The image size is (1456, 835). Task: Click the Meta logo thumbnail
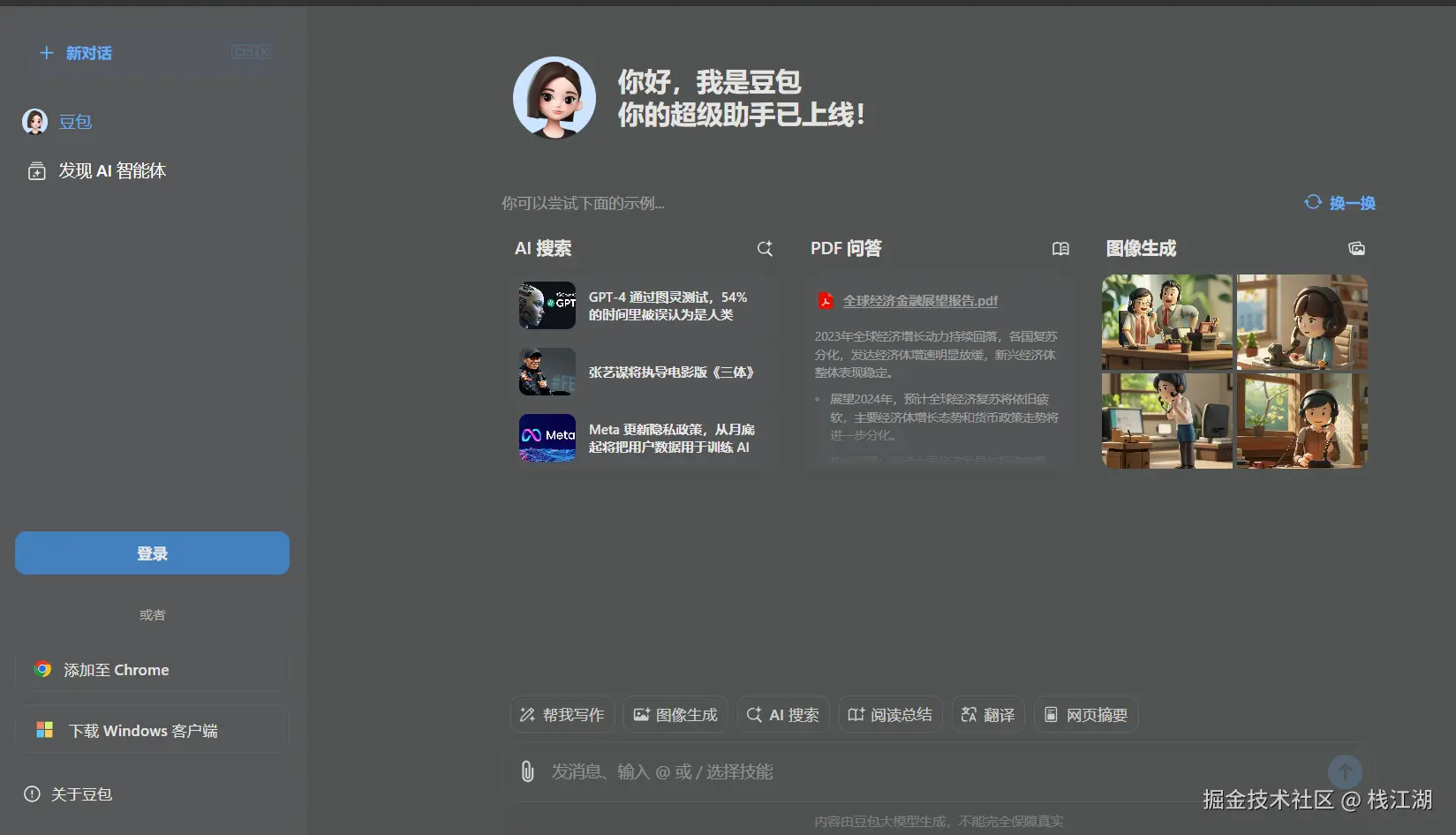pyautogui.click(x=547, y=438)
